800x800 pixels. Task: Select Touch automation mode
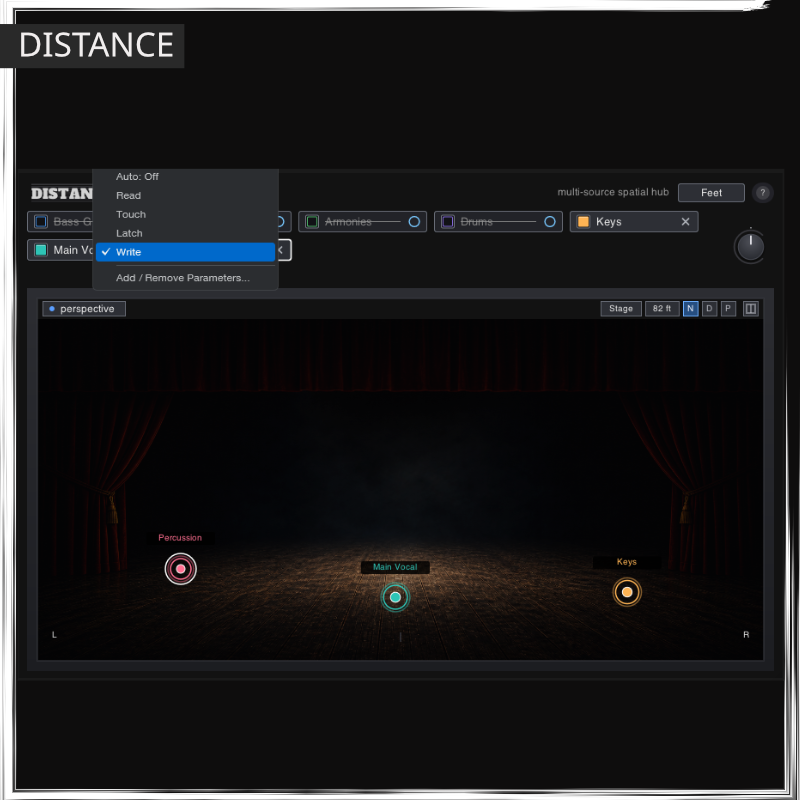185,214
